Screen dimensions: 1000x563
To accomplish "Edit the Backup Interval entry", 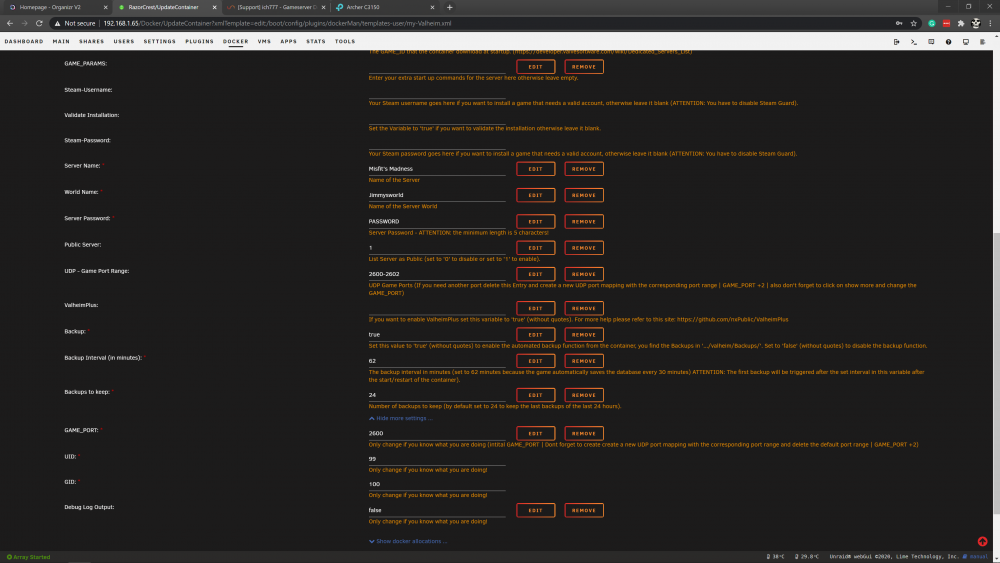I will [536, 361].
